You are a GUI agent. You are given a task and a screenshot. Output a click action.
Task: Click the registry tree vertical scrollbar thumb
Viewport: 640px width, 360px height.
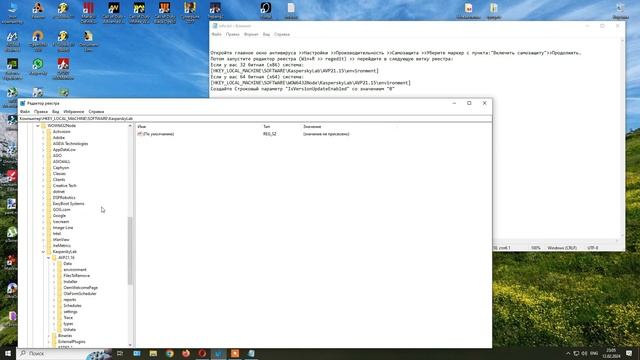(x=130, y=250)
